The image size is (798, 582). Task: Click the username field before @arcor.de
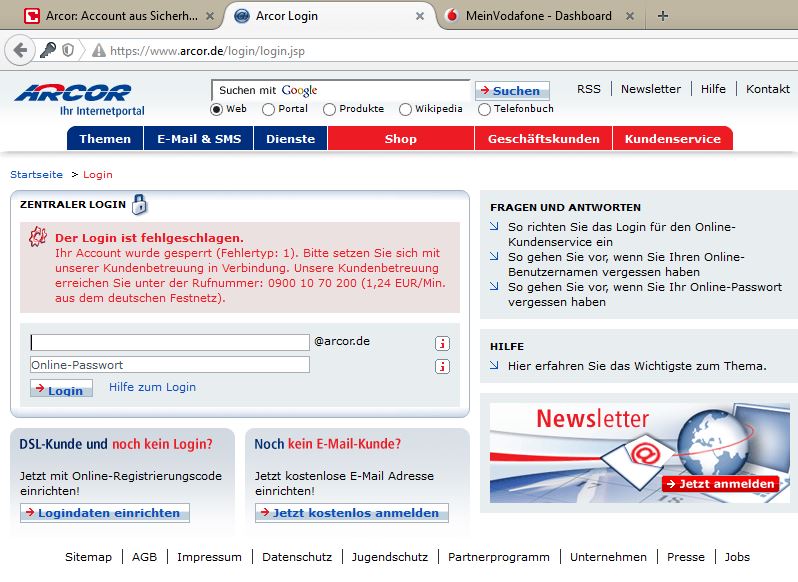pyautogui.click(x=170, y=342)
